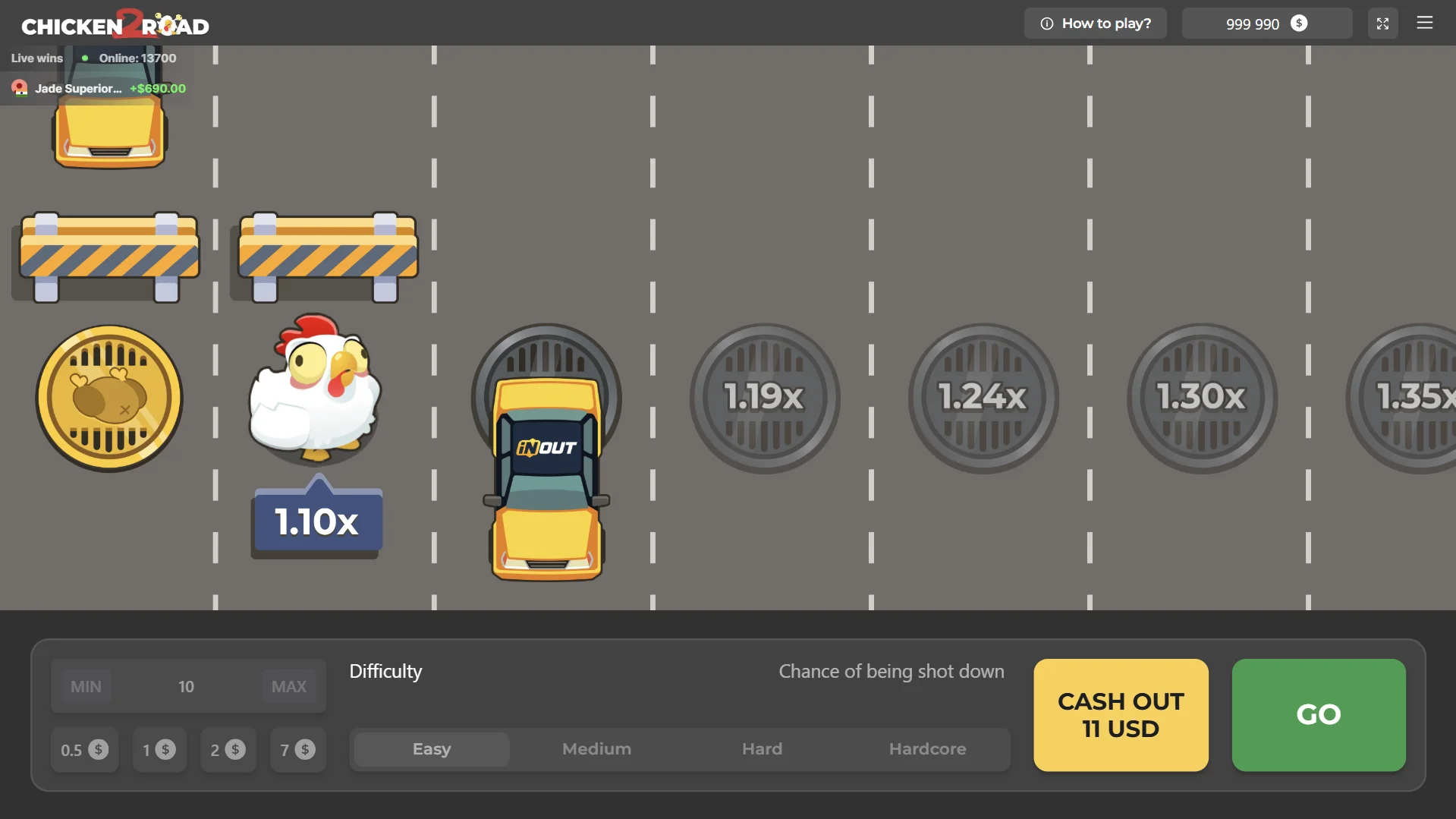Click the Jade Superior live win entry
1456x819 pixels.
99,88
